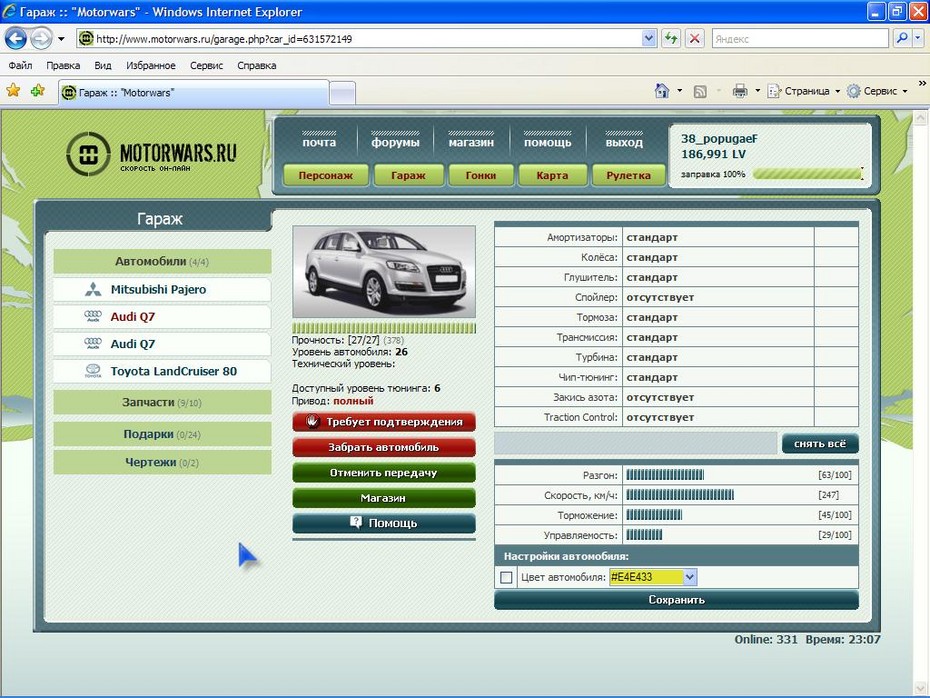Expand the Print dropdown arrow

coord(757,91)
